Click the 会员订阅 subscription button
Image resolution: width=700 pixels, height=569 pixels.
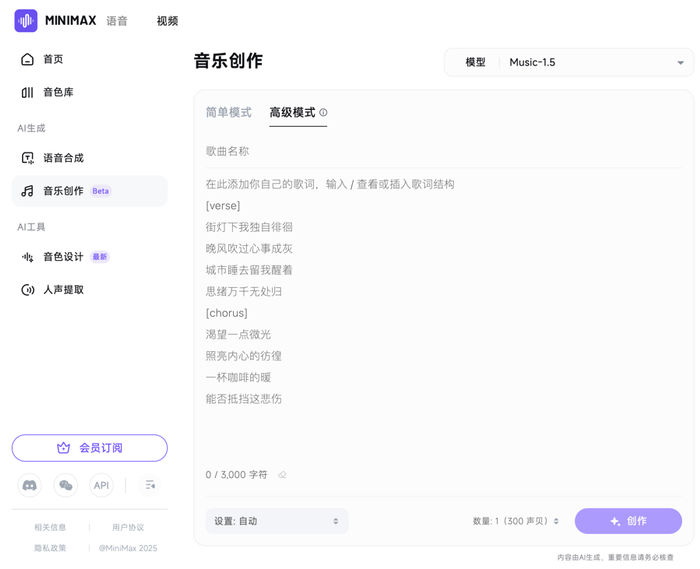coord(90,448)
